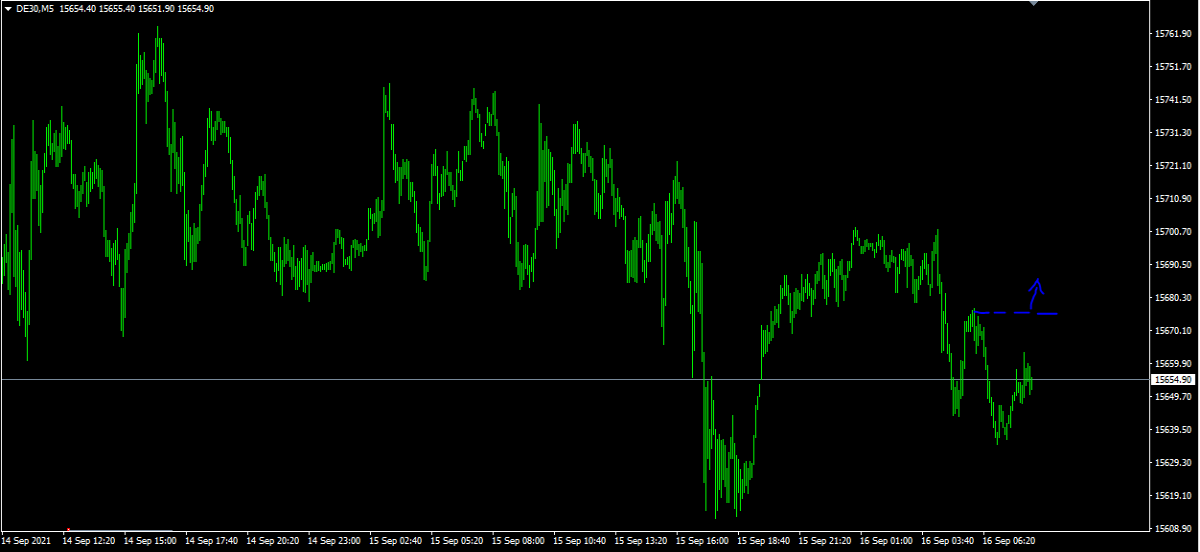Image resolution: width=1200 pixels, height=552 pixels.
Task: Click the 15 Sep 16:00 time label
Action: (x=702, y=541)
